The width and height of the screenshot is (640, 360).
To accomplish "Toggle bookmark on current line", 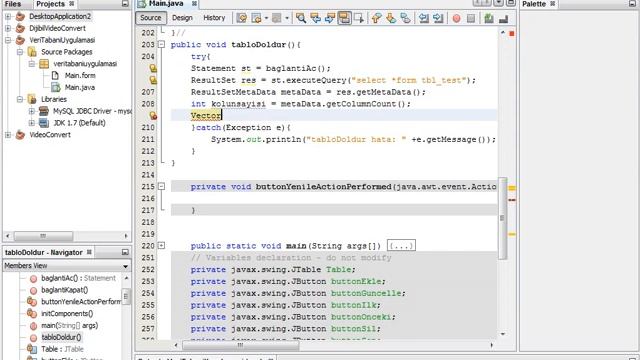I will point(406,18).
